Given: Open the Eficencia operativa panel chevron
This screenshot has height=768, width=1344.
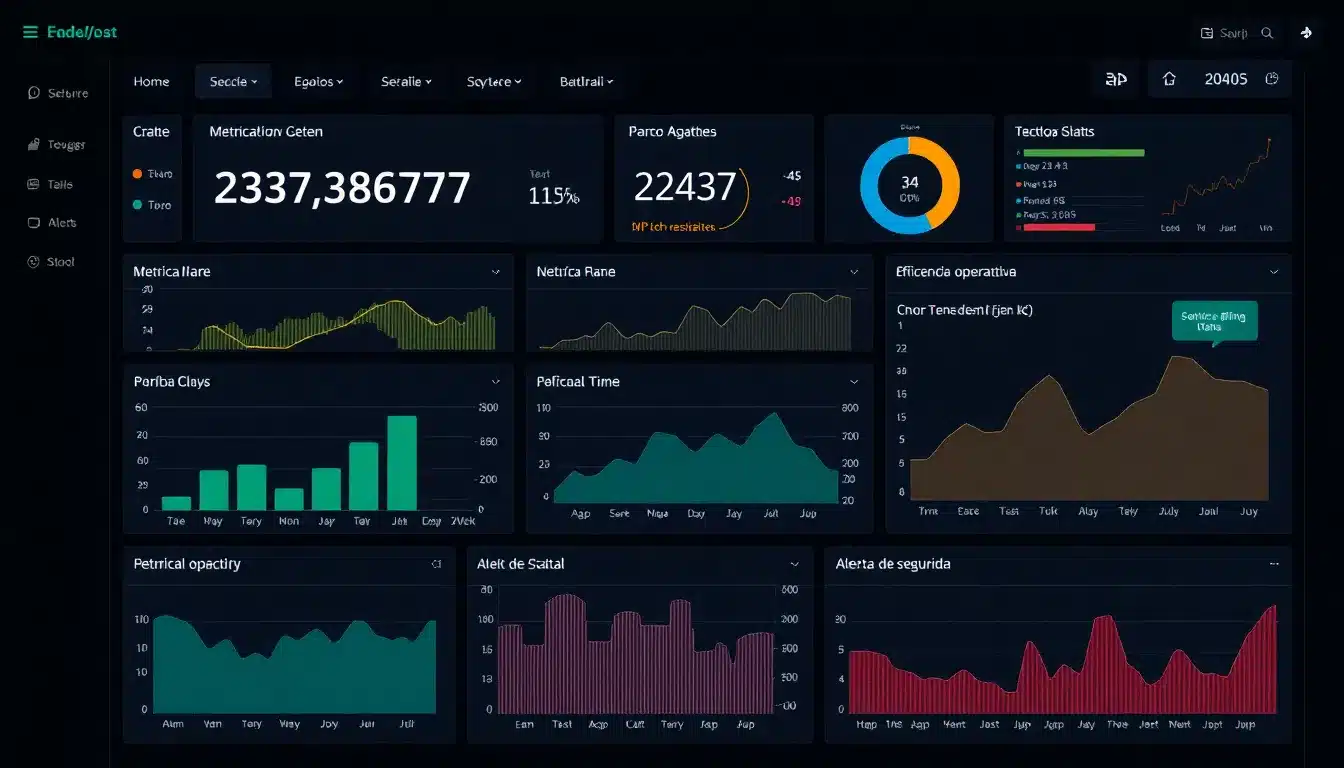Looking at the screenshot, I should coord(1274,271).
